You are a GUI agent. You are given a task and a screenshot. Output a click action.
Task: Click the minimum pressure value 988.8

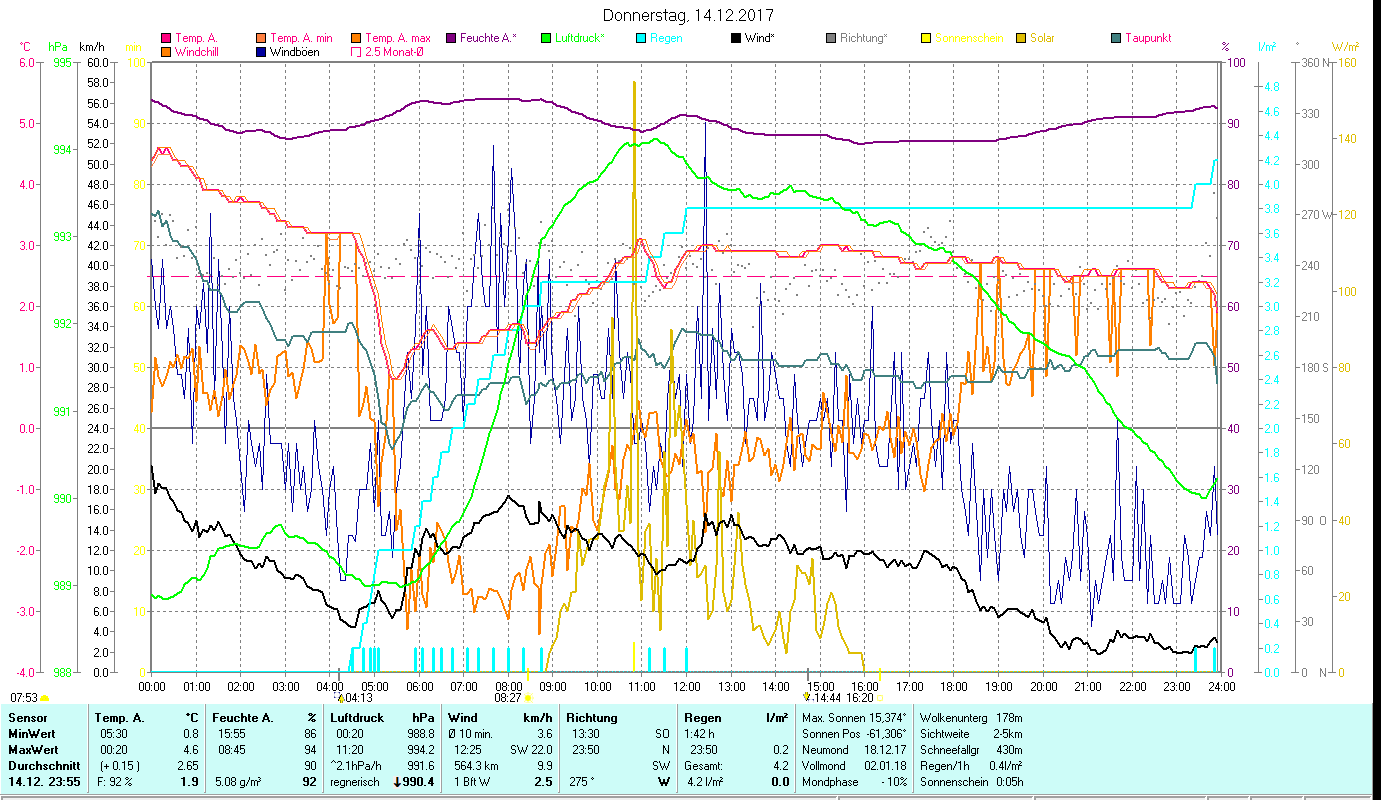(421, 735)
